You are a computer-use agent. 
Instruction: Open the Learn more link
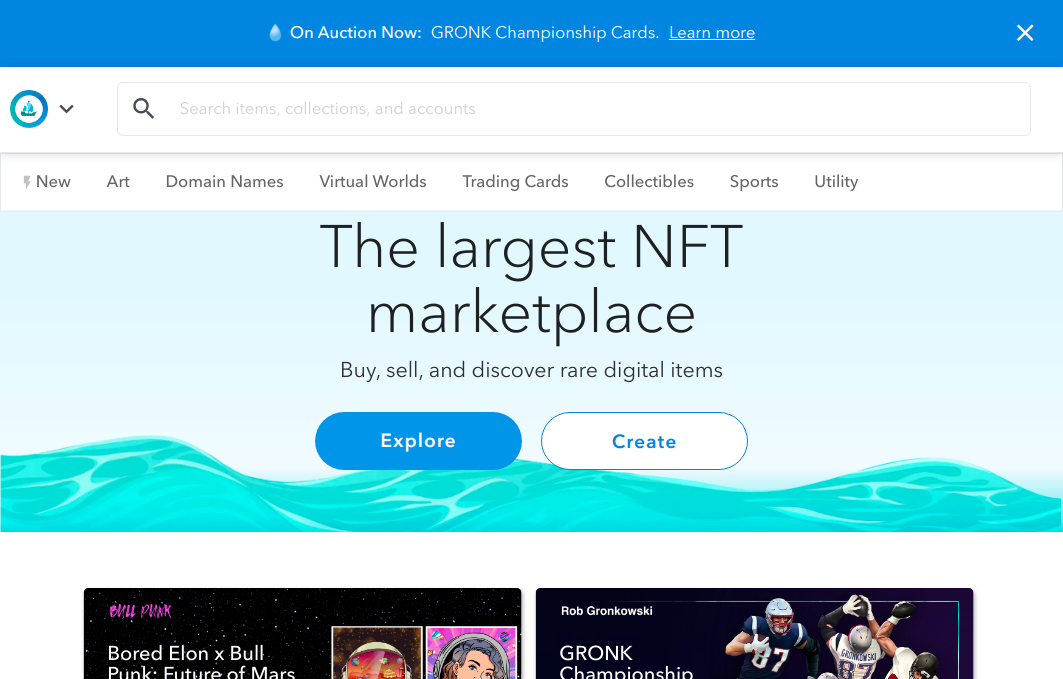712,33
